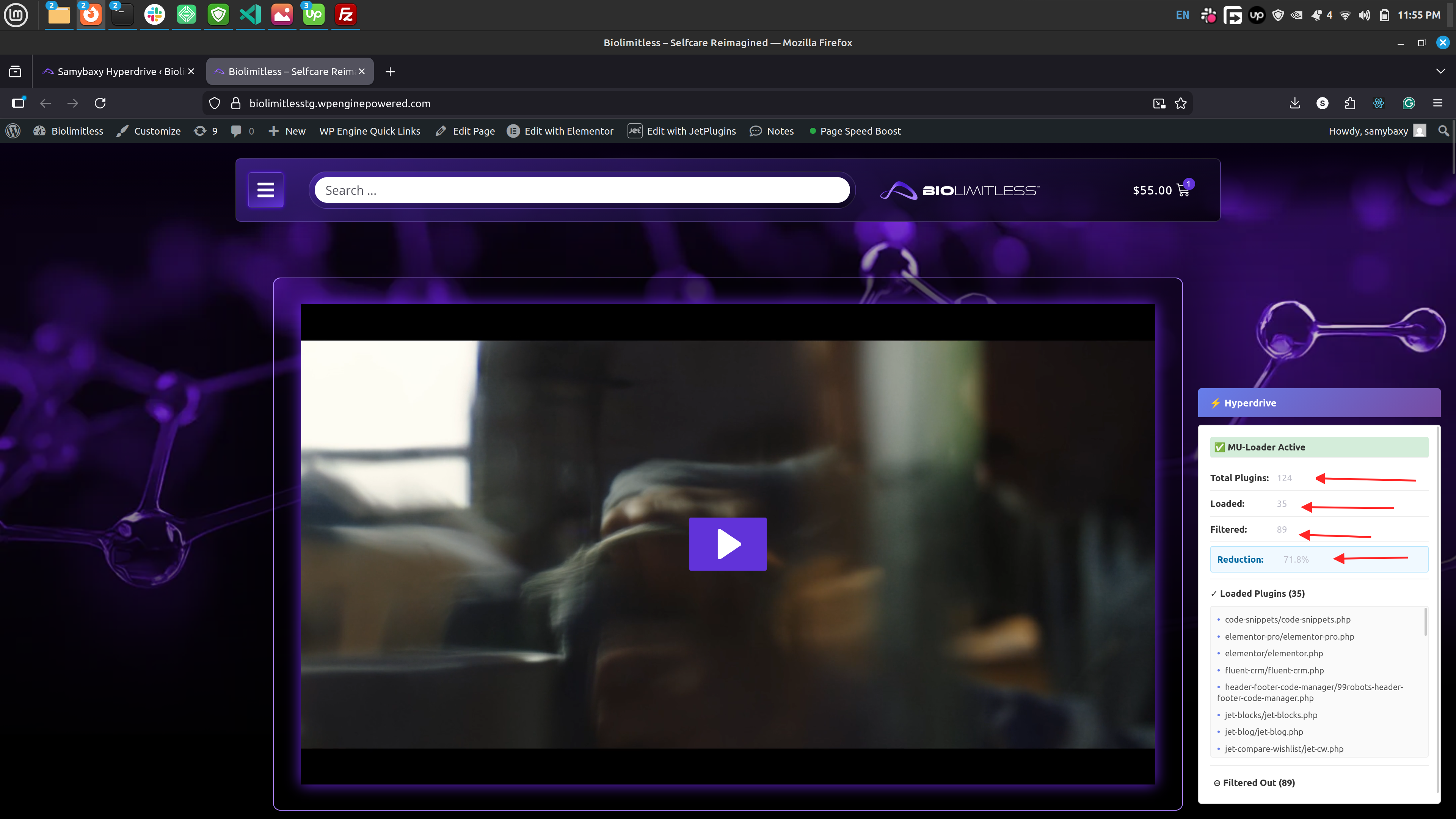Open the Firefox downloads panel
The width and height of the screenshot is (1456, 819).
click(1295, 103)
